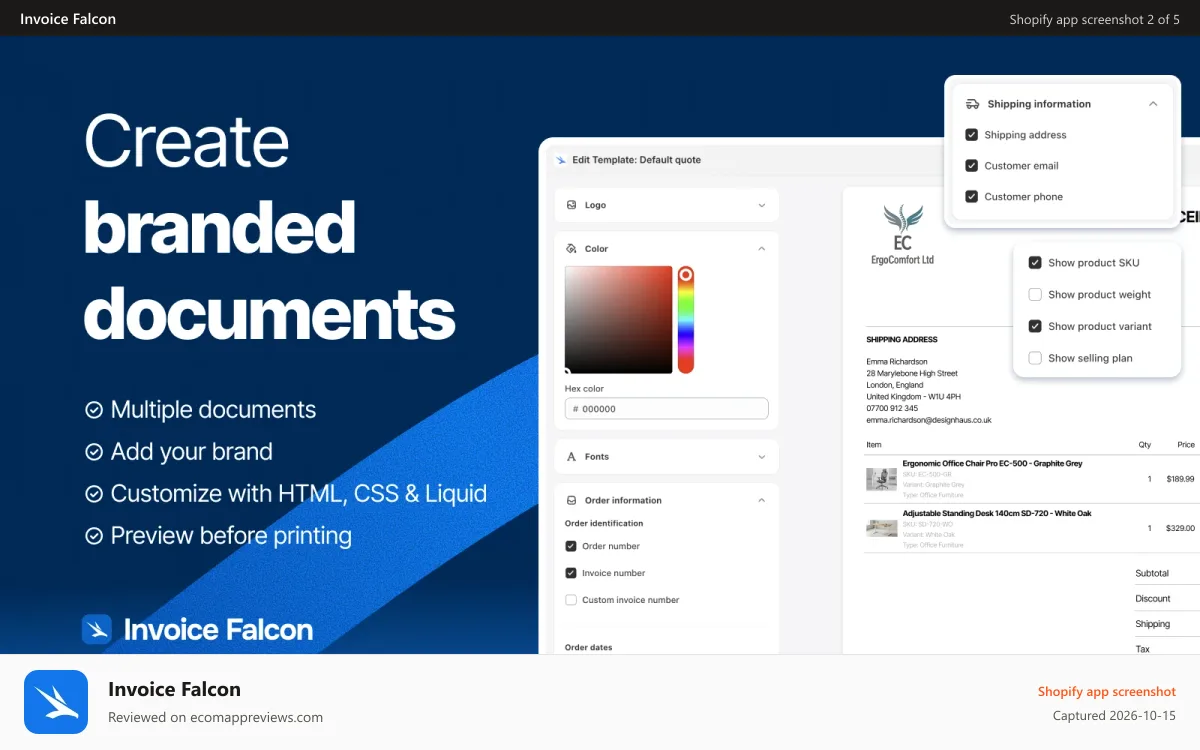Toggle the Customer phone checkbox

(971, 197)
